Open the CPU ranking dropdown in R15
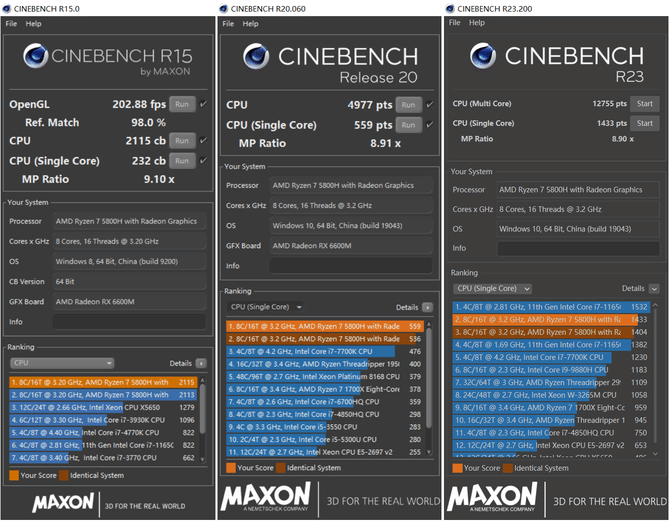Screen dimensions: 670x522 (x=61, y=363)
